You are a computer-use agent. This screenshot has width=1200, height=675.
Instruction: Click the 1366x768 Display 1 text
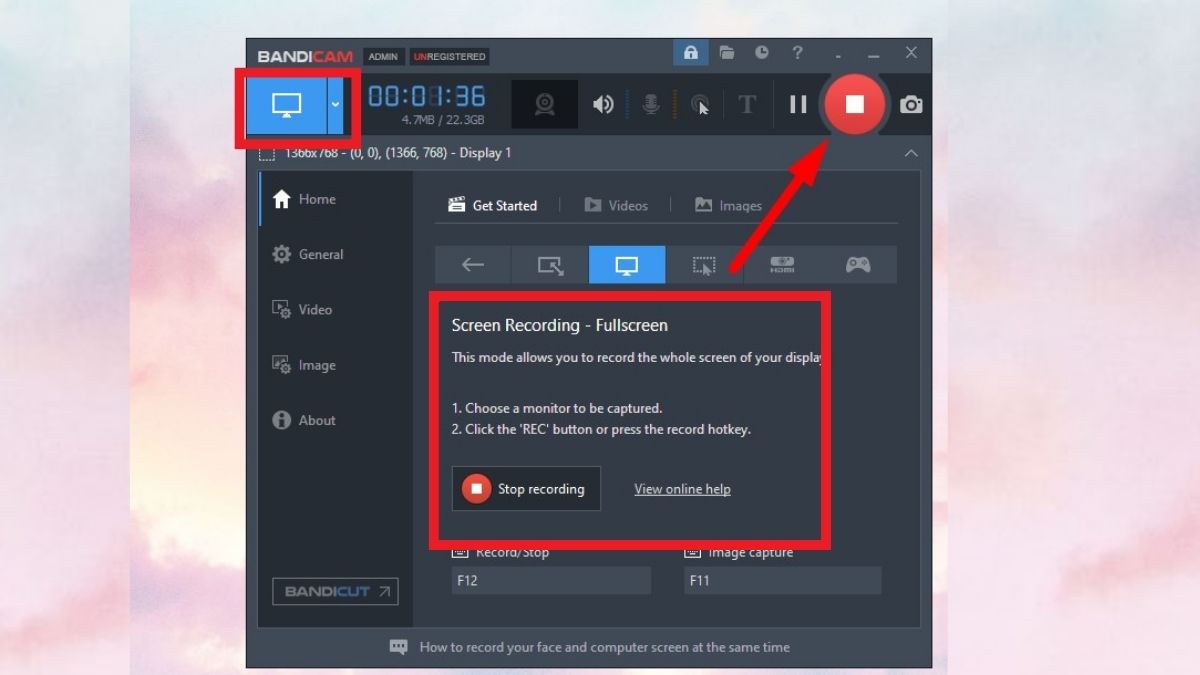tap(398, 153)
